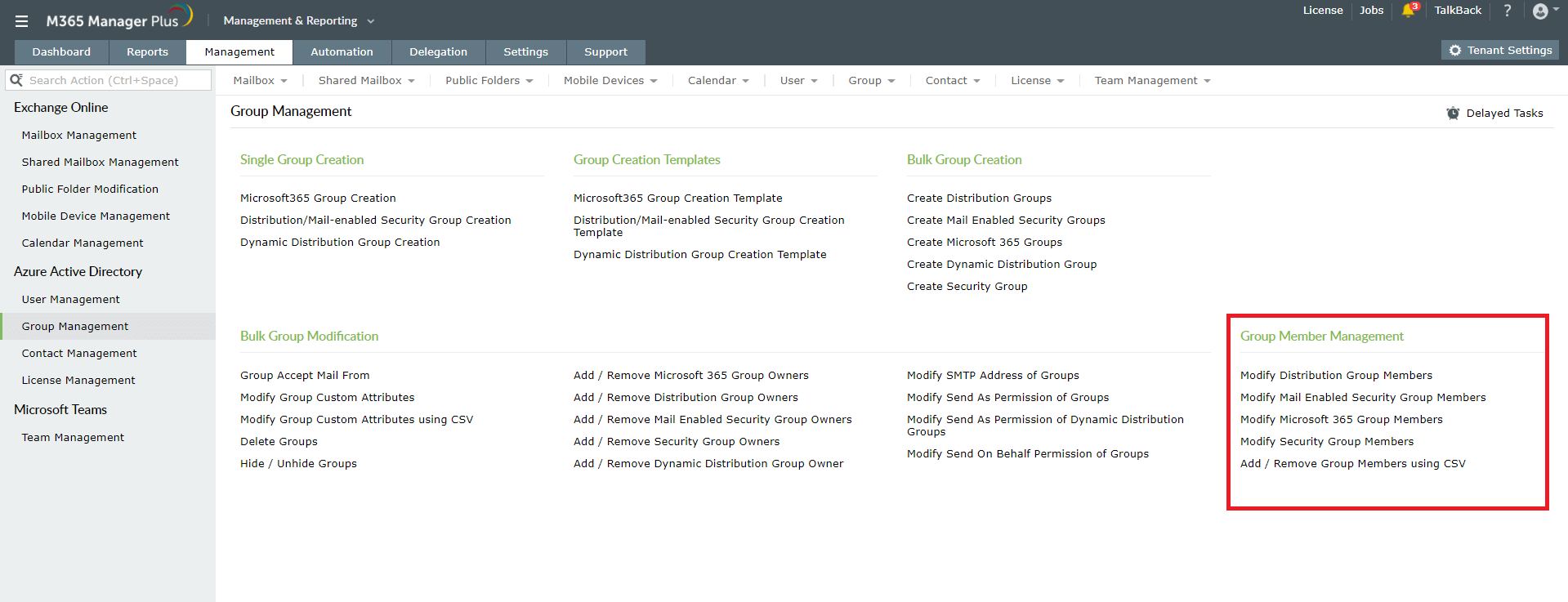Click the M365 Manager Plus logo
1568x602 pixels.
coord(119,18)
